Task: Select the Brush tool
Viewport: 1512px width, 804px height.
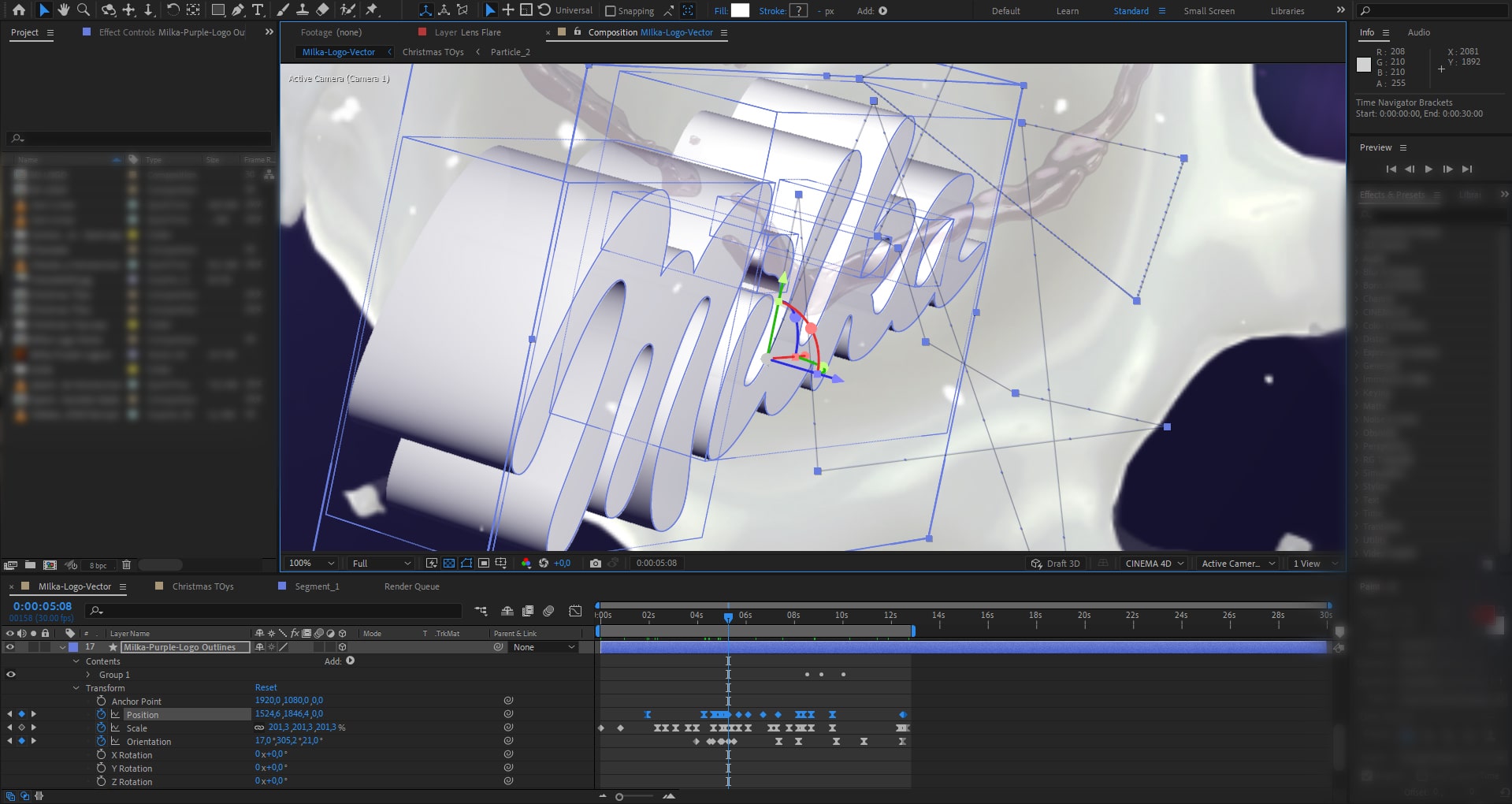Action: [x=283, y=10]
